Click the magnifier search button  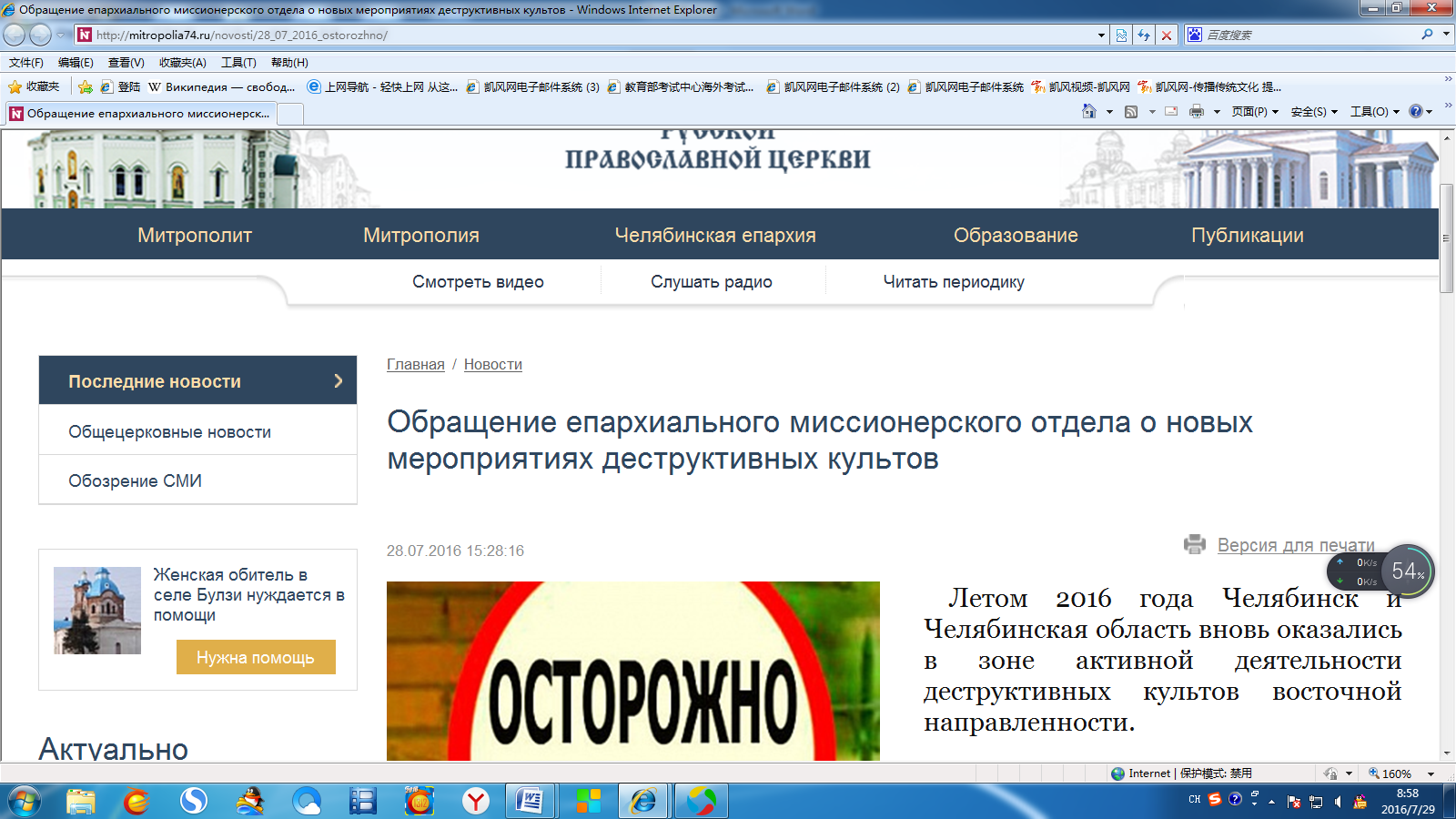click(x=1427, y=35)
